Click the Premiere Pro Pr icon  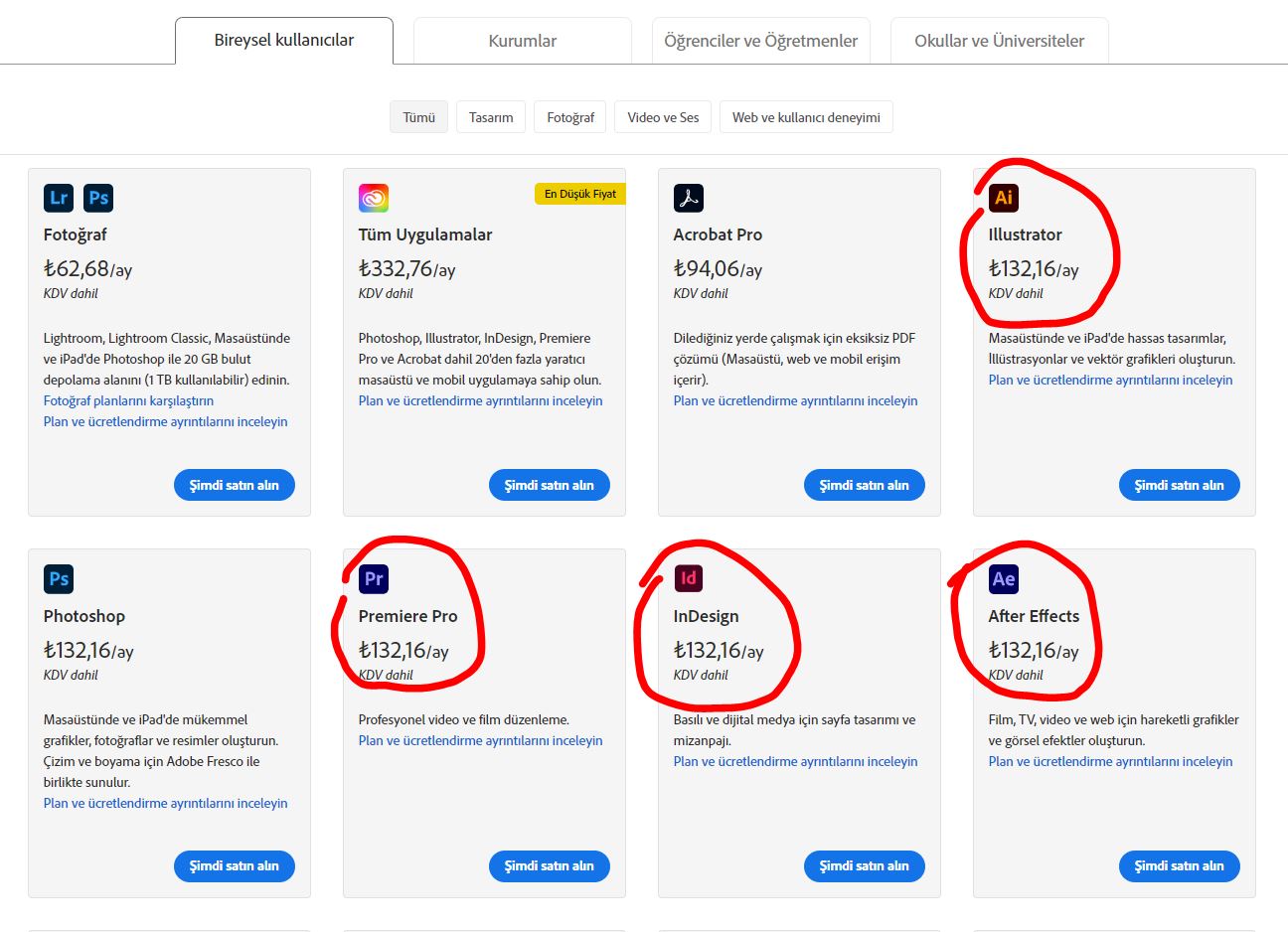(374, 578)
